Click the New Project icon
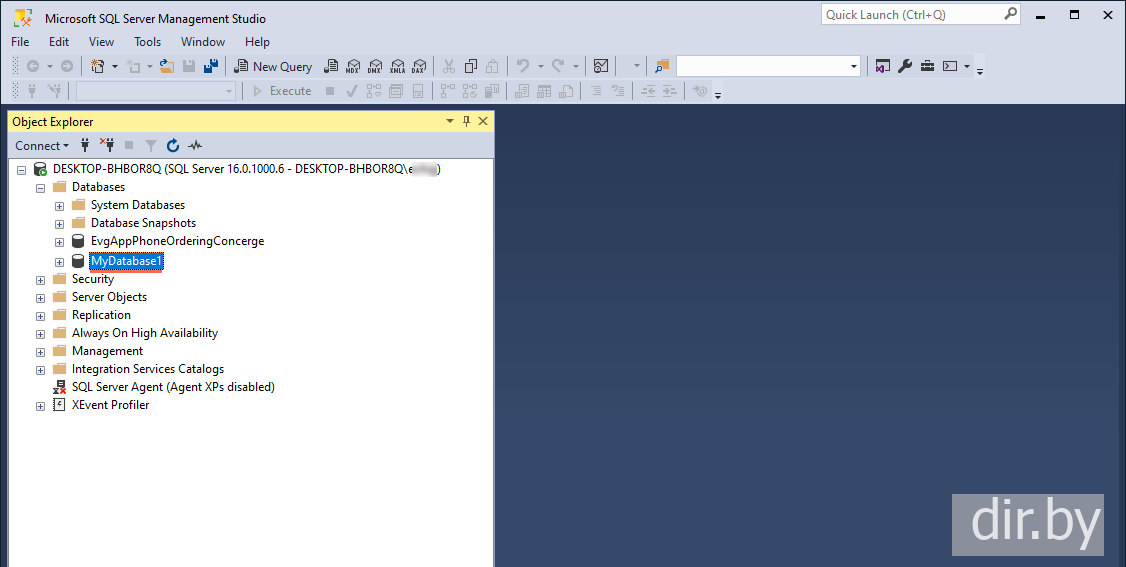The width and height of the screenshot is (1126, 567). [x=98, y=66]
